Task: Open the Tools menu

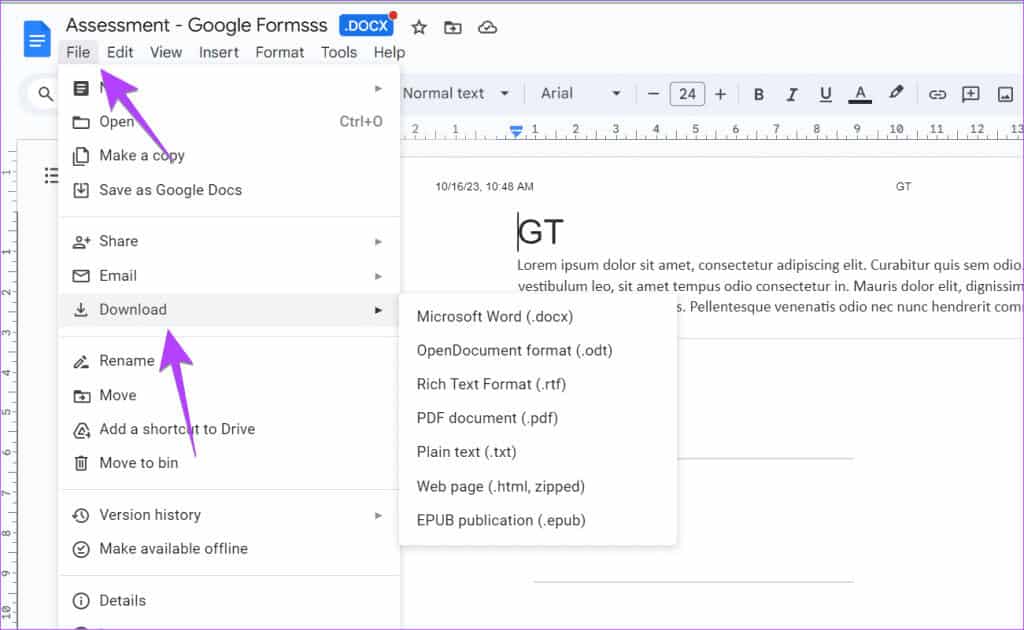Action: point(338,52)
